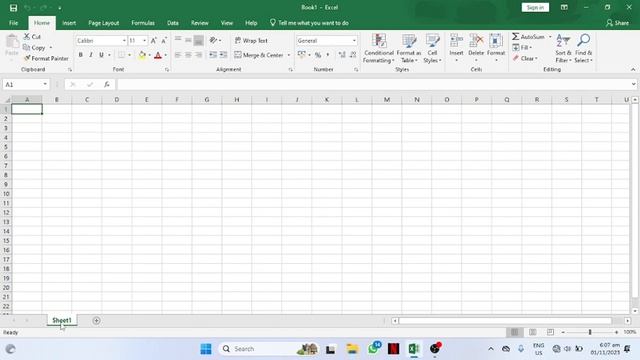Expand the Name Box dropdown arrow
This screenshot has width=640, height=360.
point(45,84)
